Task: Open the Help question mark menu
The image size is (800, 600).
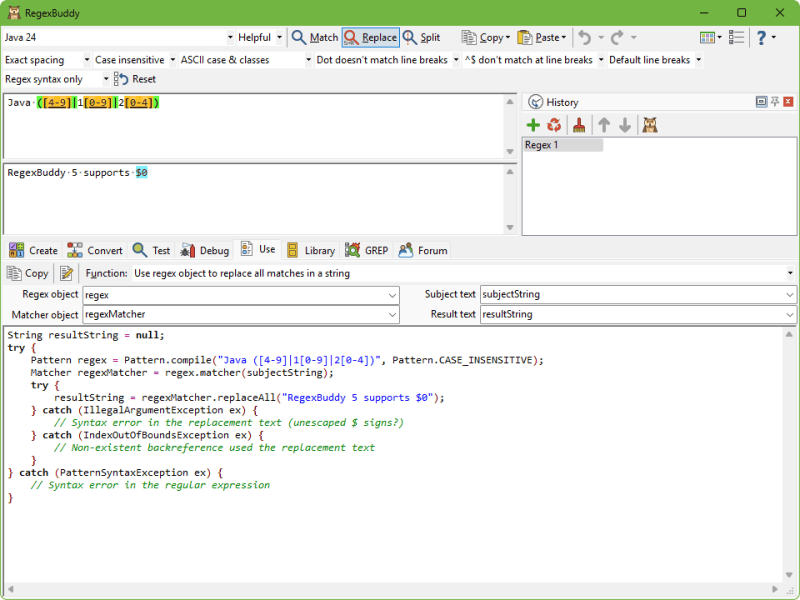Action: point(765,37)
